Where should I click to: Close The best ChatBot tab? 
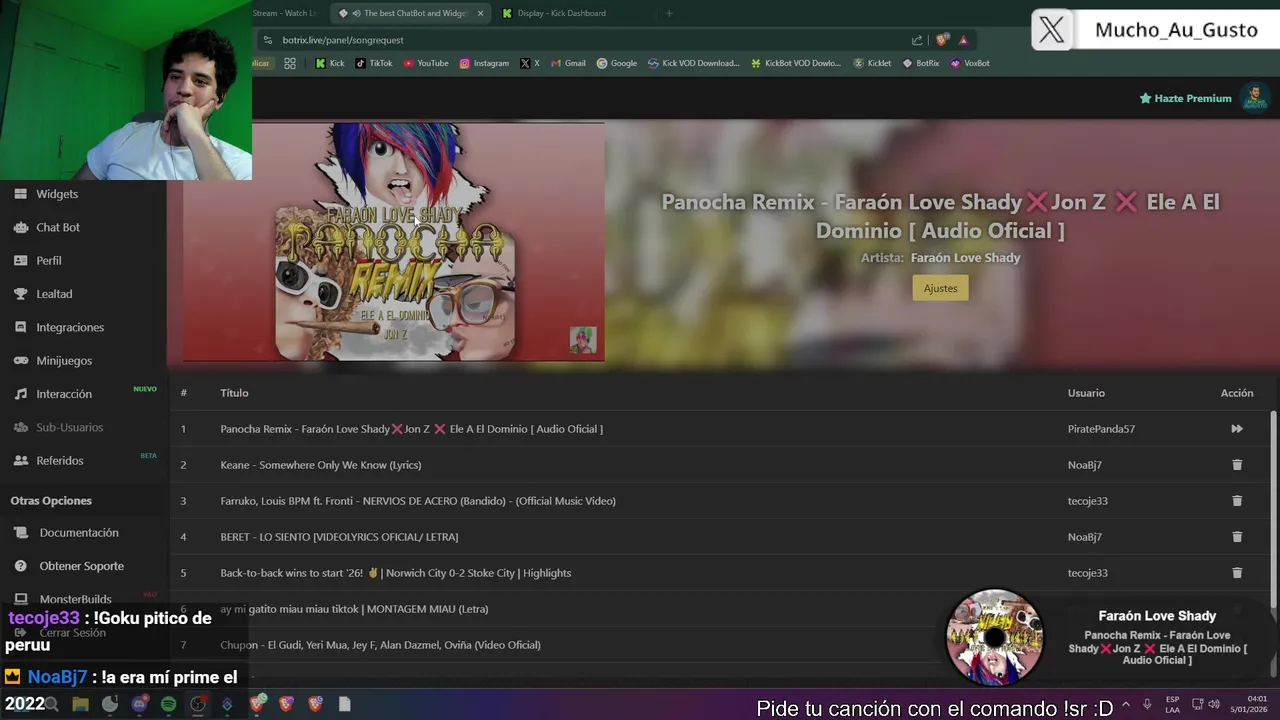[481, 13]
